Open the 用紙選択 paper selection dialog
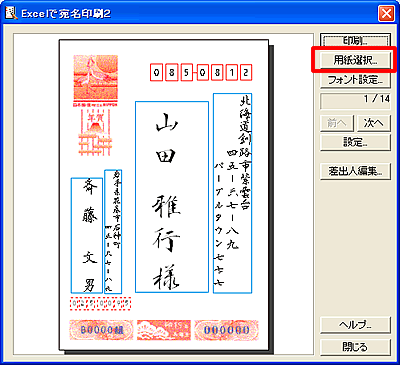The width and height of the screenshot is (400, 365). point(355,60)
